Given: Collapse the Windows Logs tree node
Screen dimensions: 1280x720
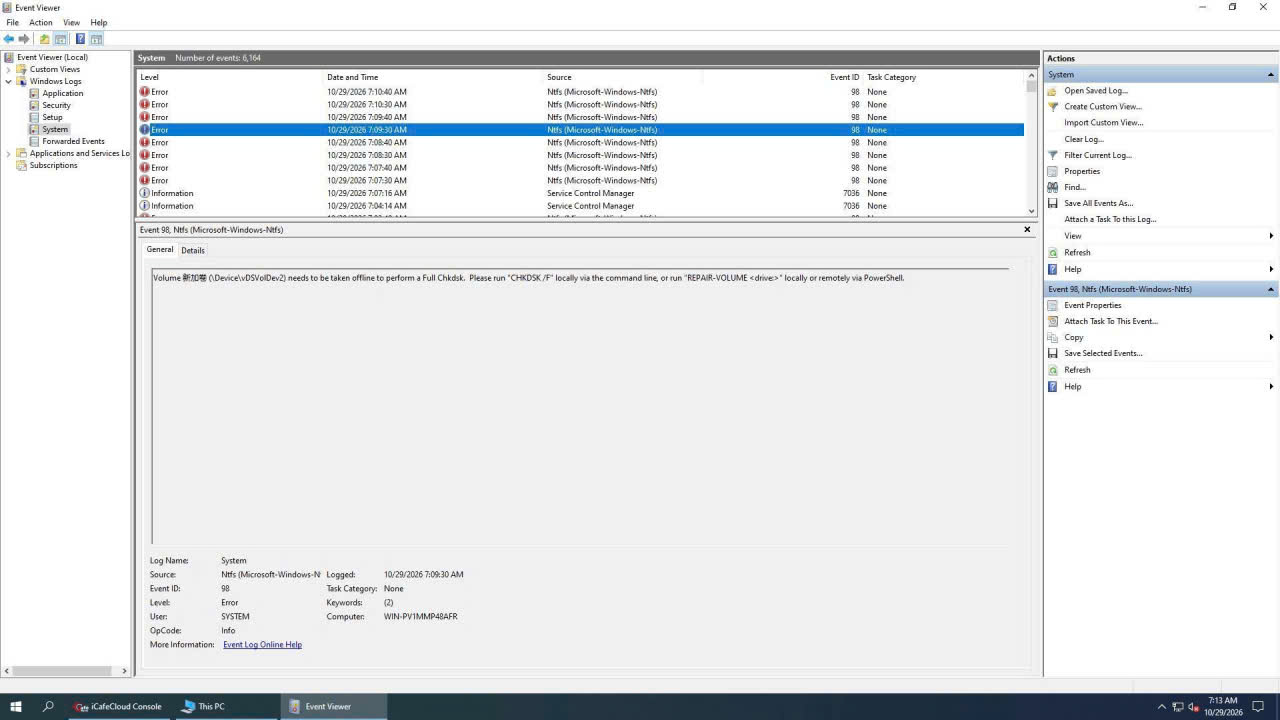Looking at the screenshot, I should [x=9, y=81].
